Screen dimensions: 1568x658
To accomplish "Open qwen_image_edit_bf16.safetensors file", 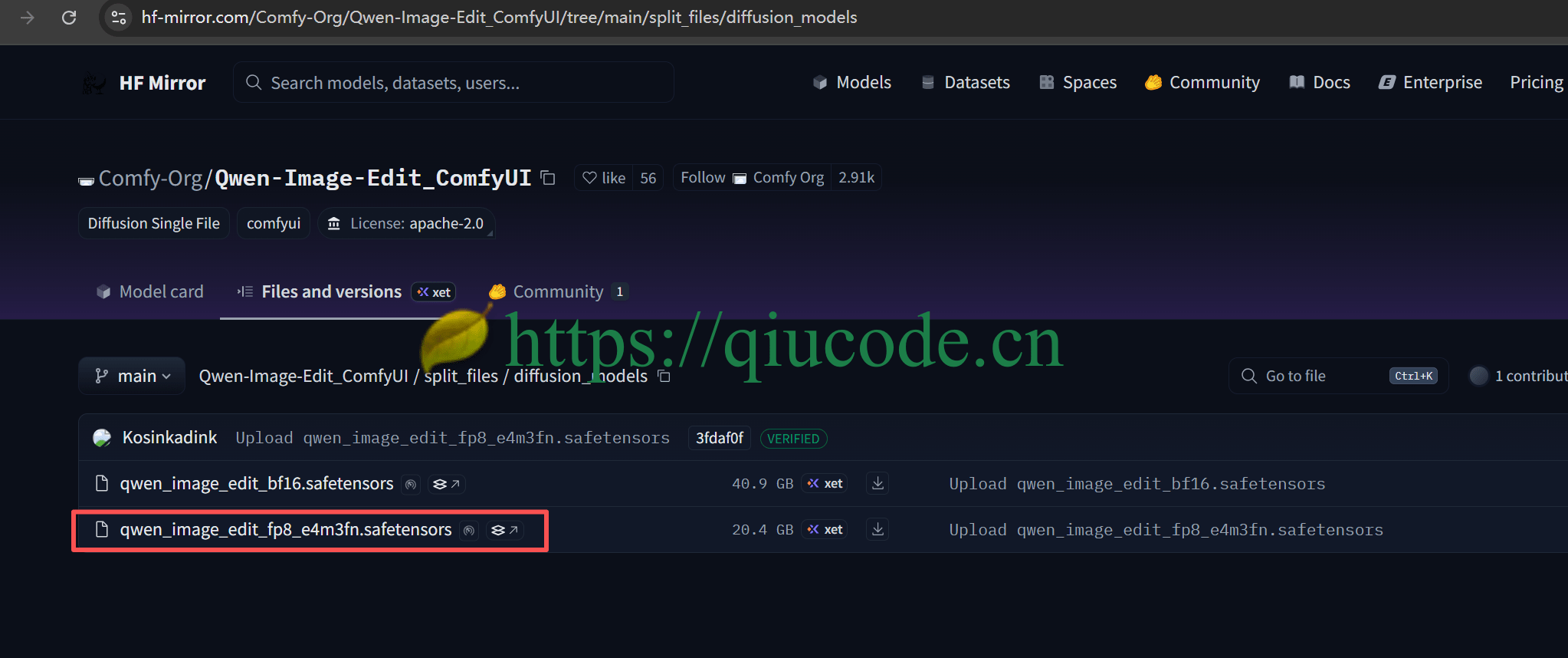I will pyautogui.click(x=257, y=484).
